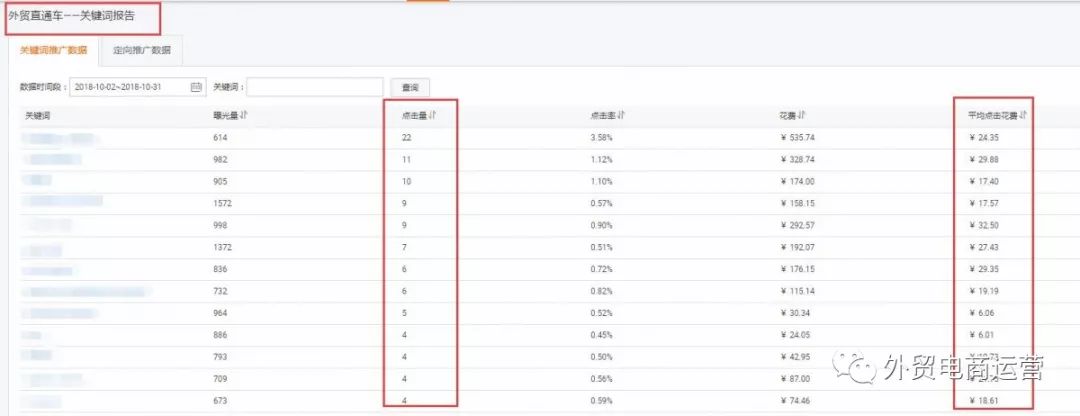Select impressions value 886
1080x416 pixels.
(220, 335)
